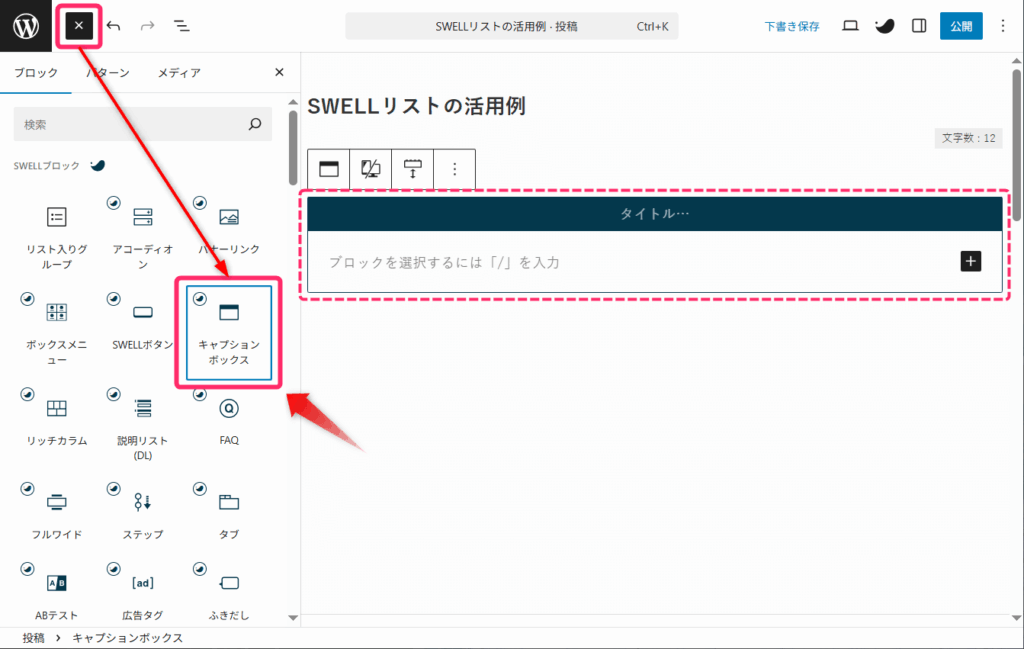1024x649 pixels.
Task: Click the inserter scrollbar down arrow
Action: (293, 617)
